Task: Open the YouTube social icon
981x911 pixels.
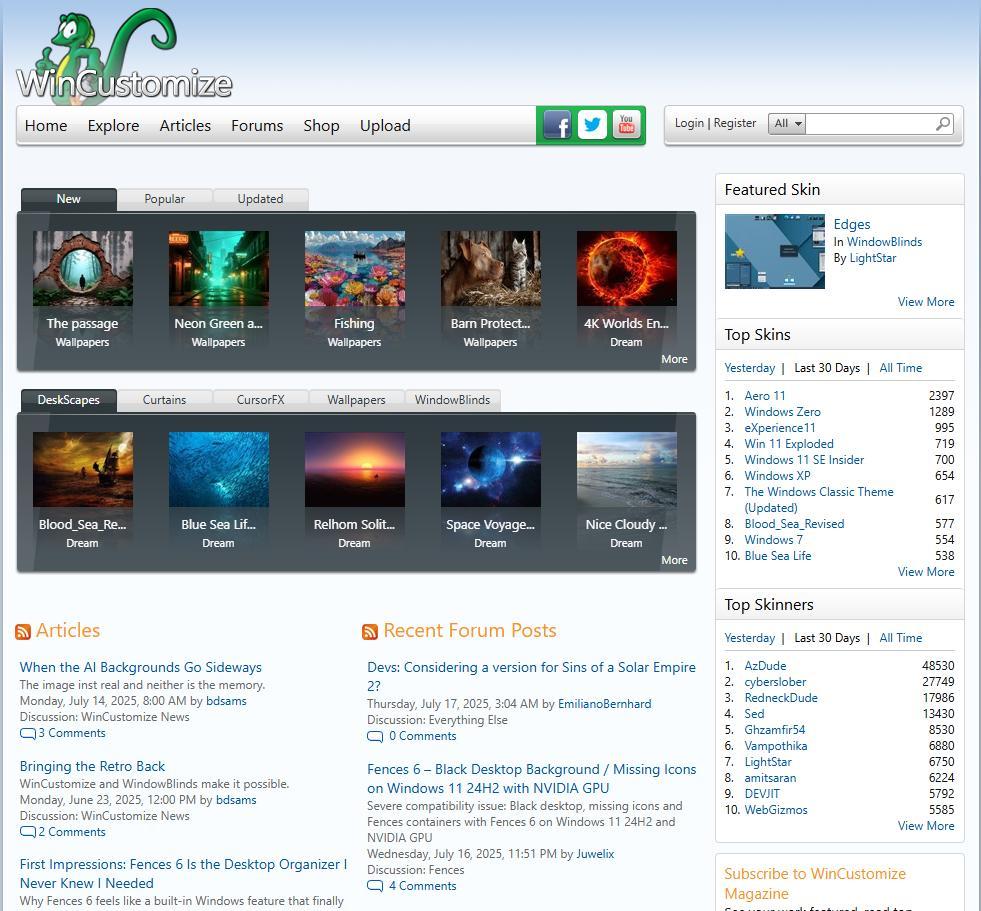Action: click(627, 125)
